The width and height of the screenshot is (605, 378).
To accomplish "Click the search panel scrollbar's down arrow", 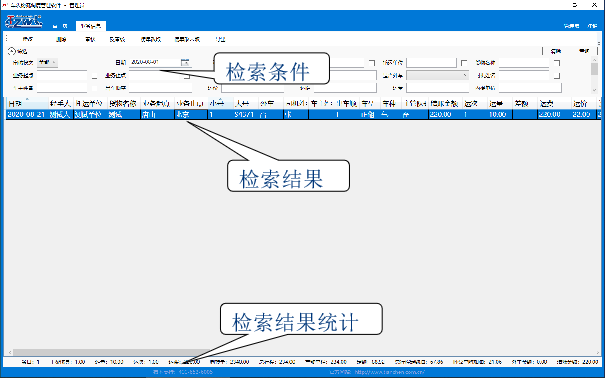I will coord(594,90).
